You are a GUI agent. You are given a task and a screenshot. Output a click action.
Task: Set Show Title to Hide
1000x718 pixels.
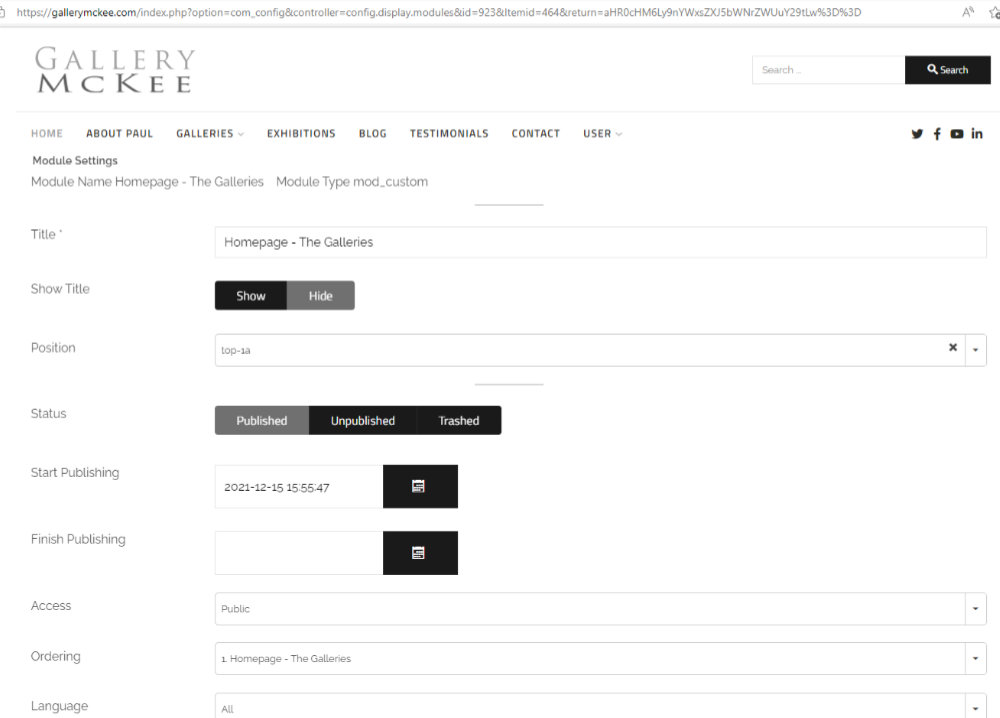(320, 296)
